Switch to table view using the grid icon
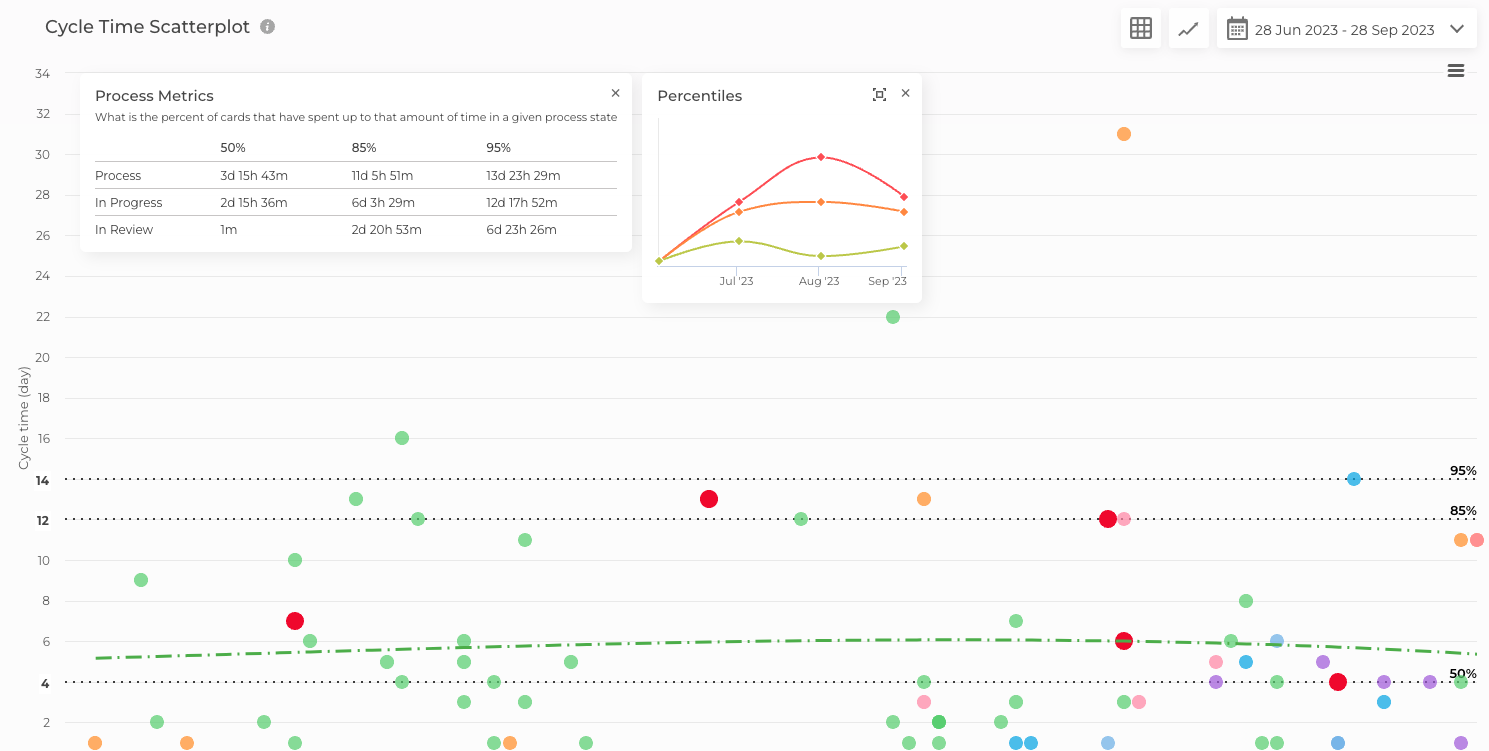The height and width of the screenshot is (751, 1489). tap(1140, 28)
